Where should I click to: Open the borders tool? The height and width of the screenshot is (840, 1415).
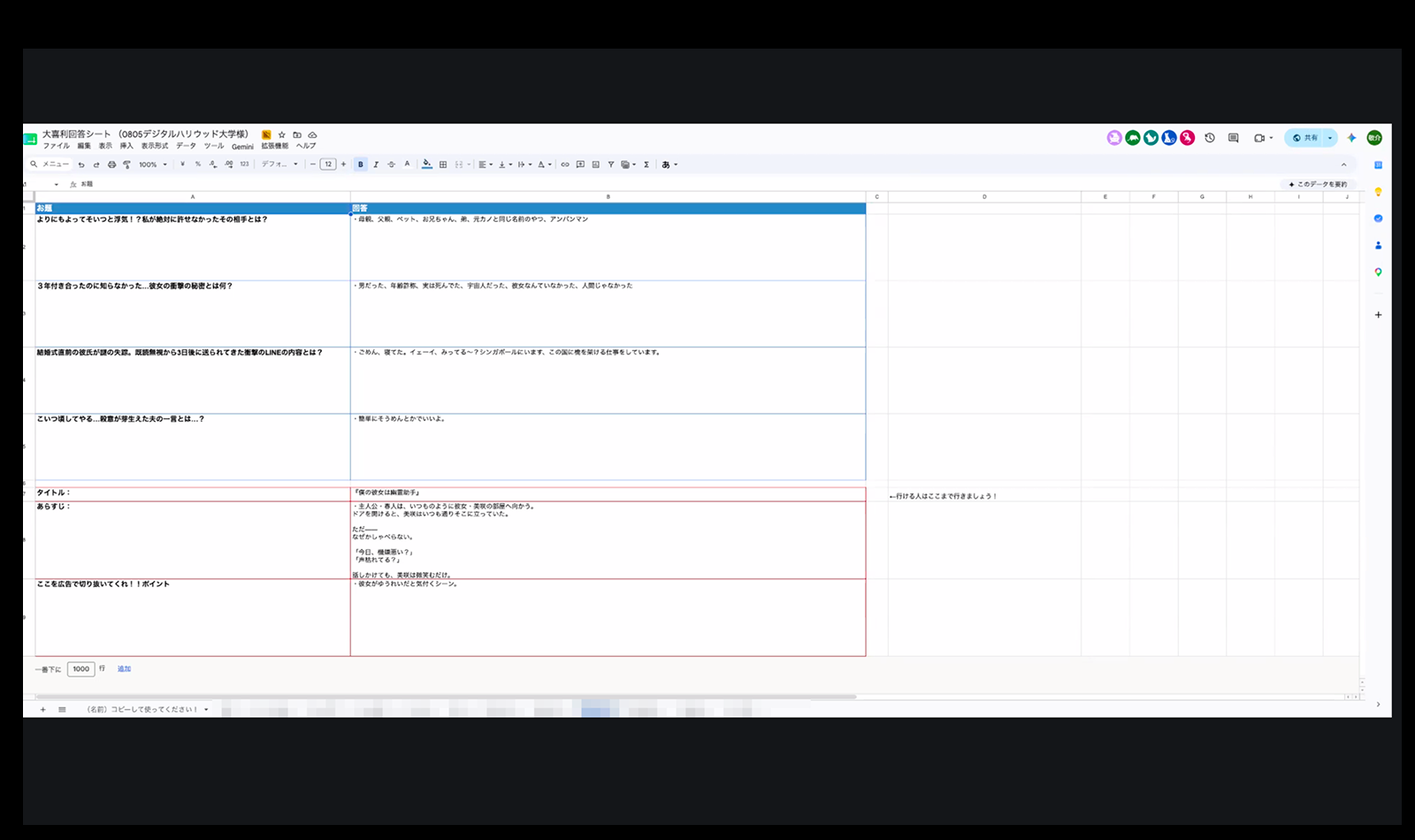[443, 164]
